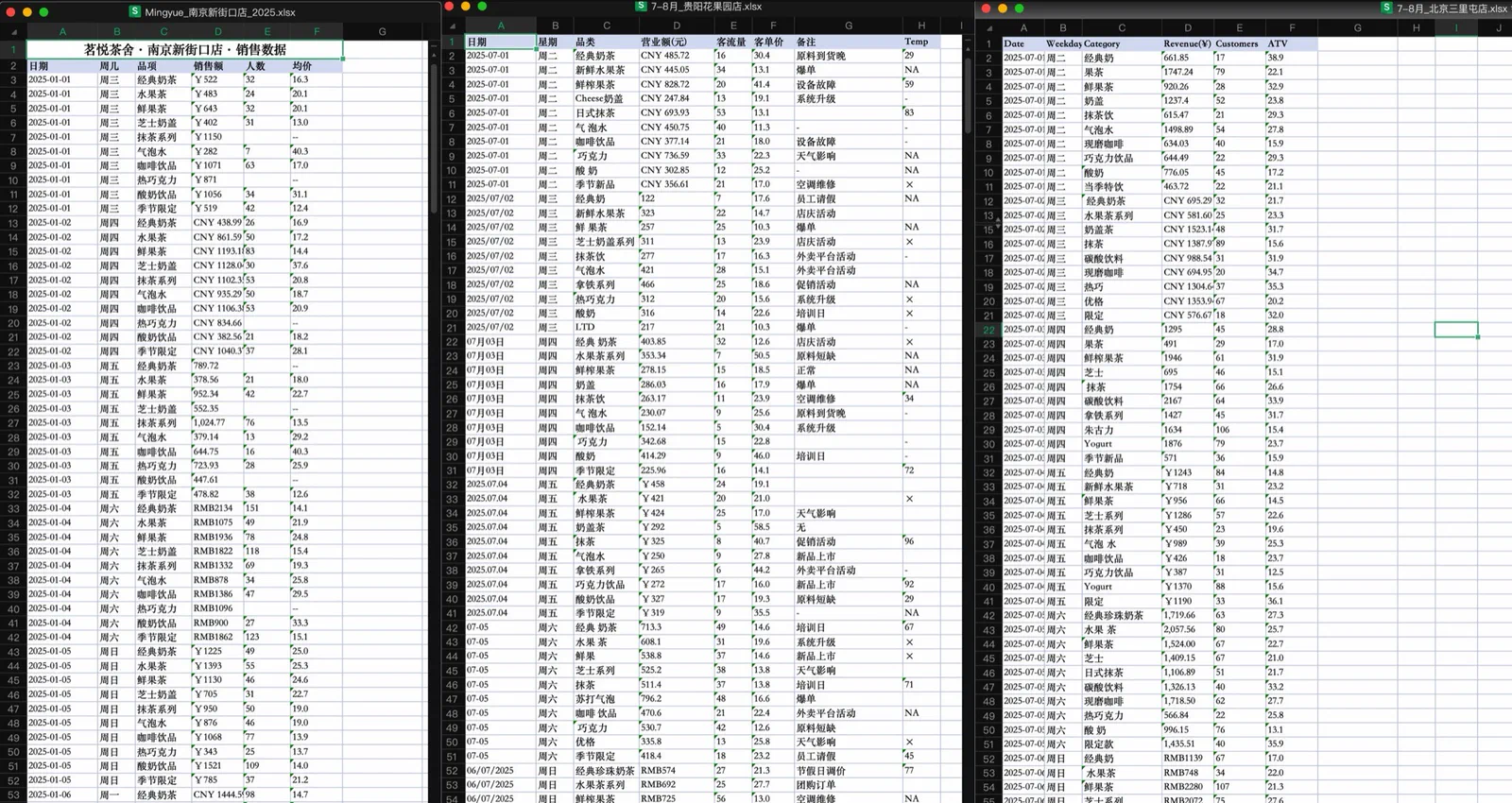Screen dimensions: 1512x803
Task: Select the title cell 茗悦茶舍·南京新街口店·销售数据
Action: (184, 49)
